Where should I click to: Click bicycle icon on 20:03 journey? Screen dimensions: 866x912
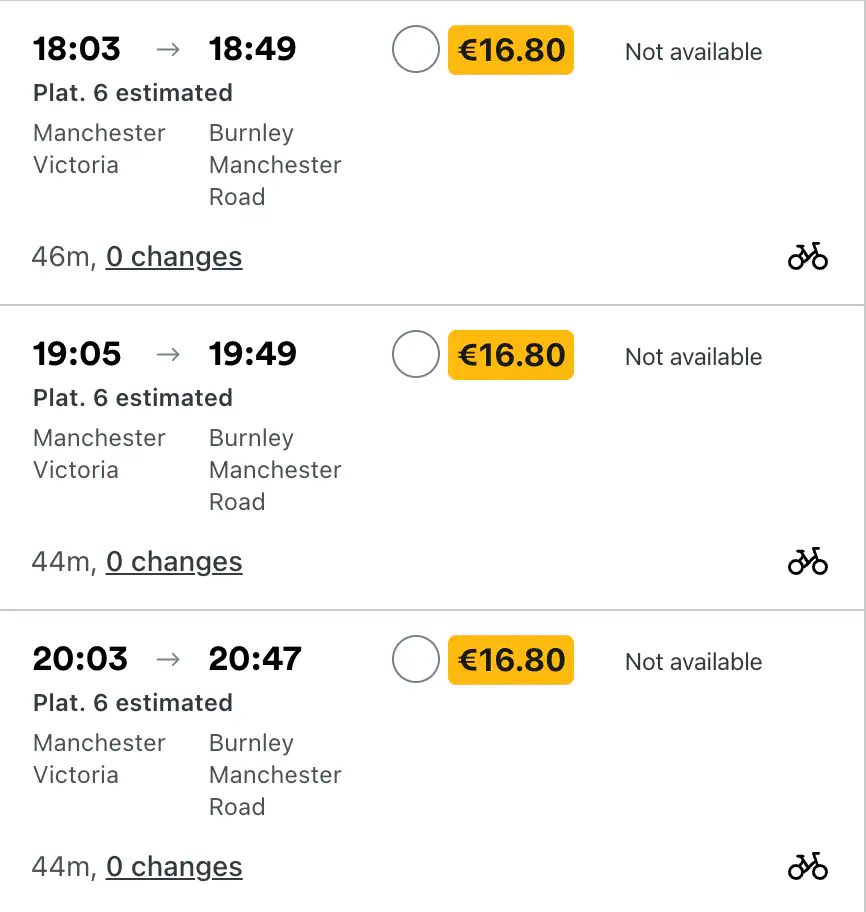point(808,866)
